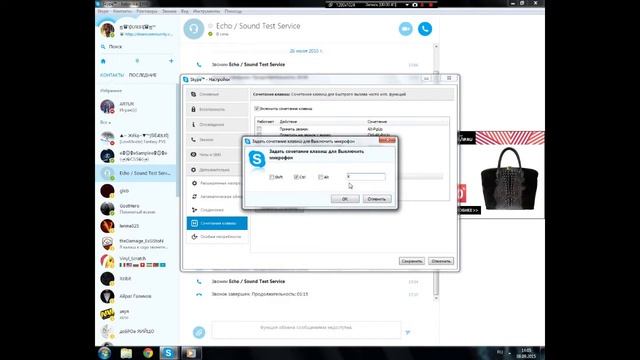Click the home icon in the Skype sidebar

coord(103,61)
